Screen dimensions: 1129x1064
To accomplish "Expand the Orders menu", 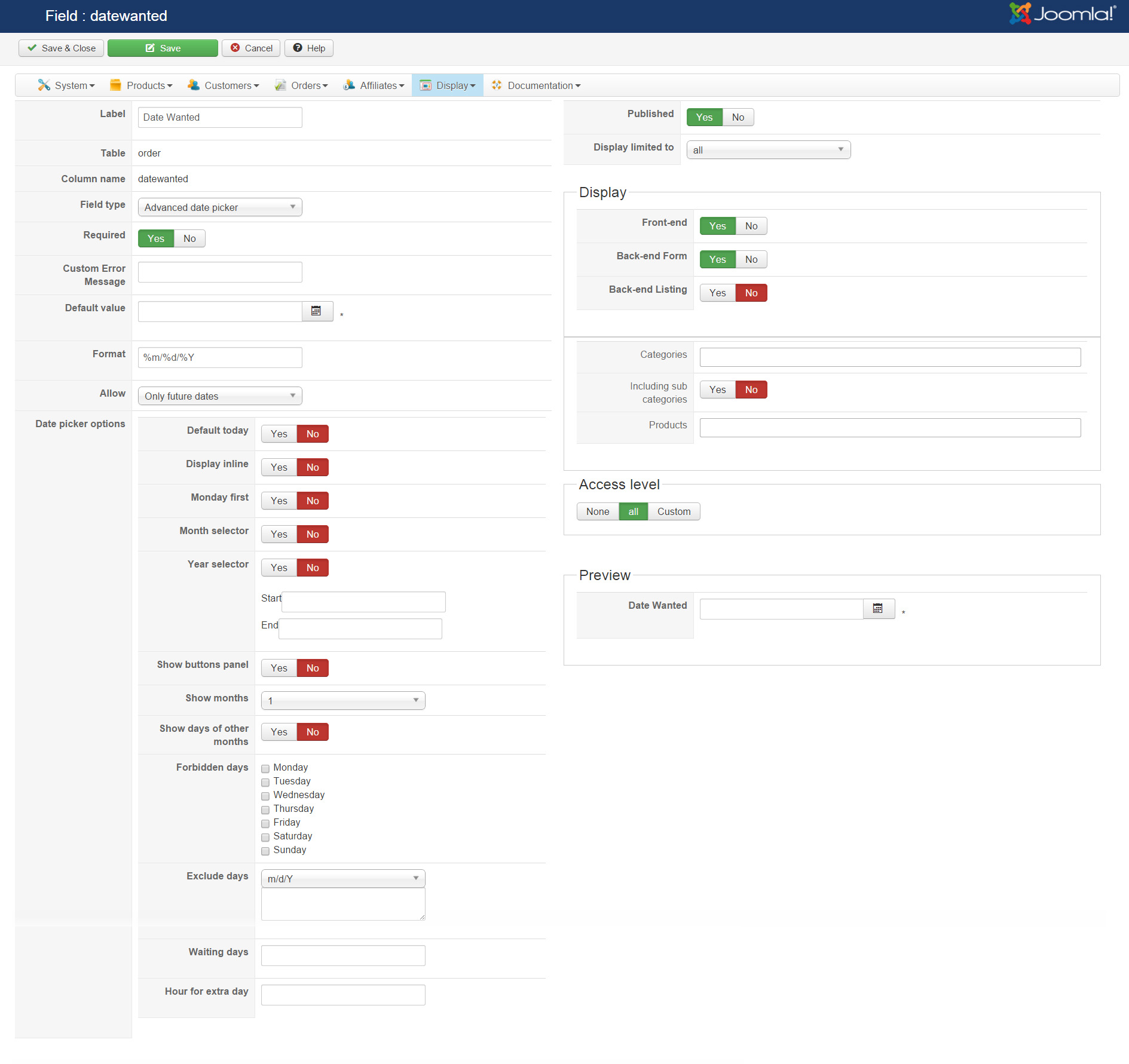I will click(x=301, y=85).
